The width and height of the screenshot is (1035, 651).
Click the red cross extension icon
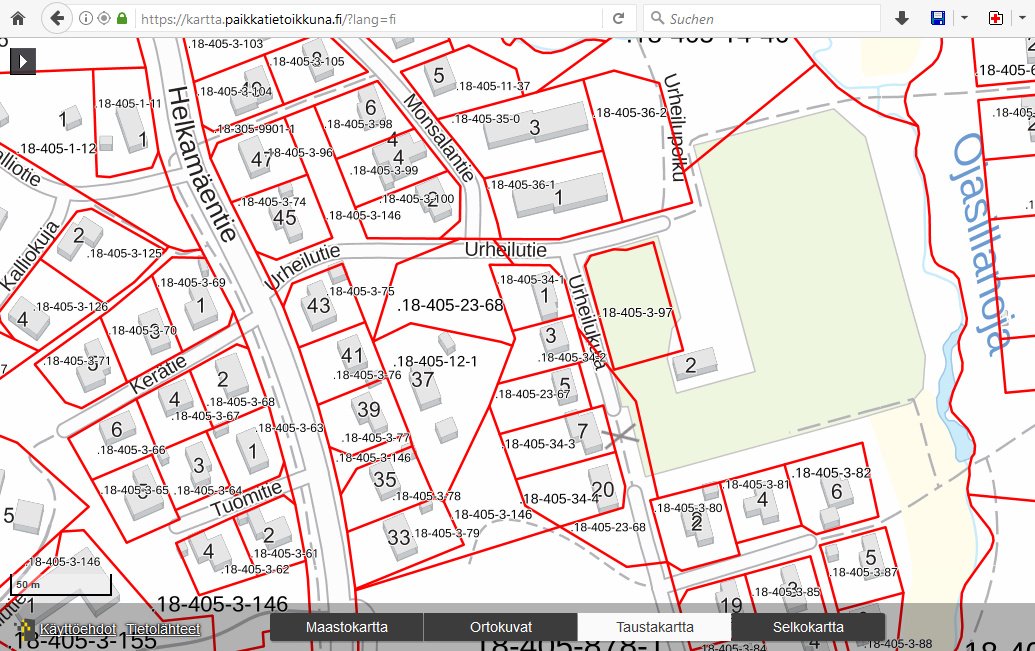[995, 18]
